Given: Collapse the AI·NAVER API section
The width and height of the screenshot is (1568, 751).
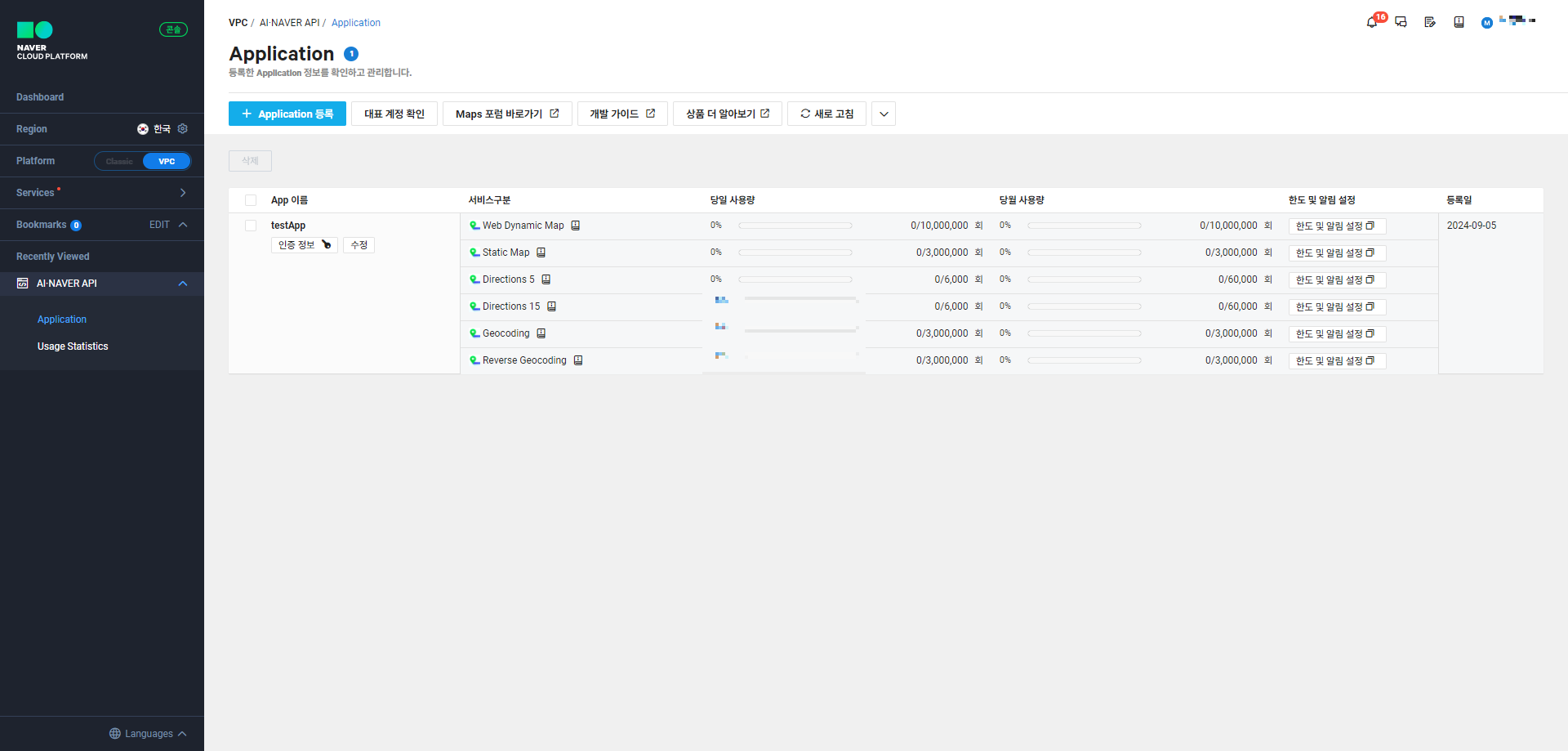Looking at the screenshot, I should [183, 284].
